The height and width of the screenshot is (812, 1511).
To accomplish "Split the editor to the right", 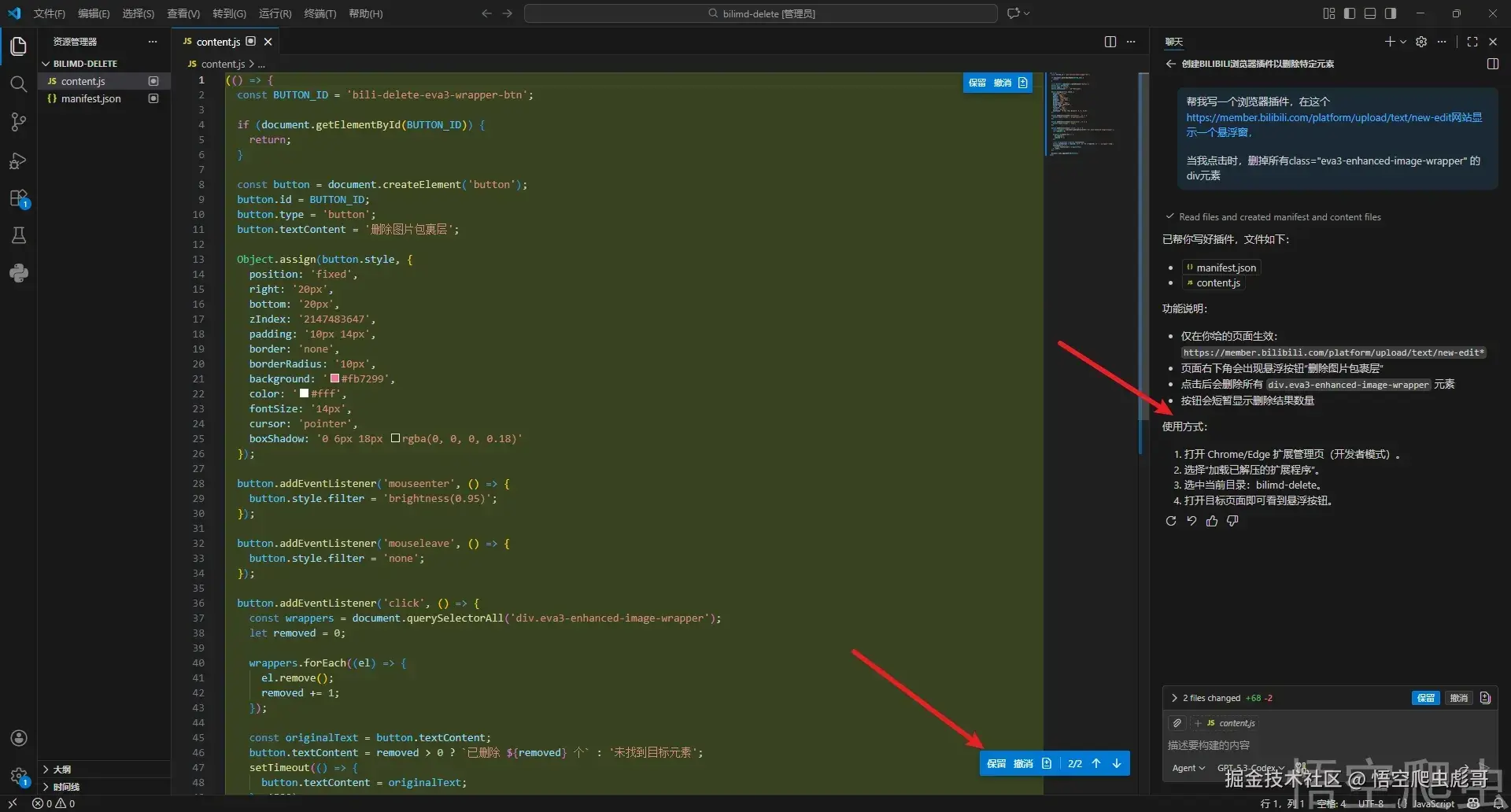I will click(1110, 42).
